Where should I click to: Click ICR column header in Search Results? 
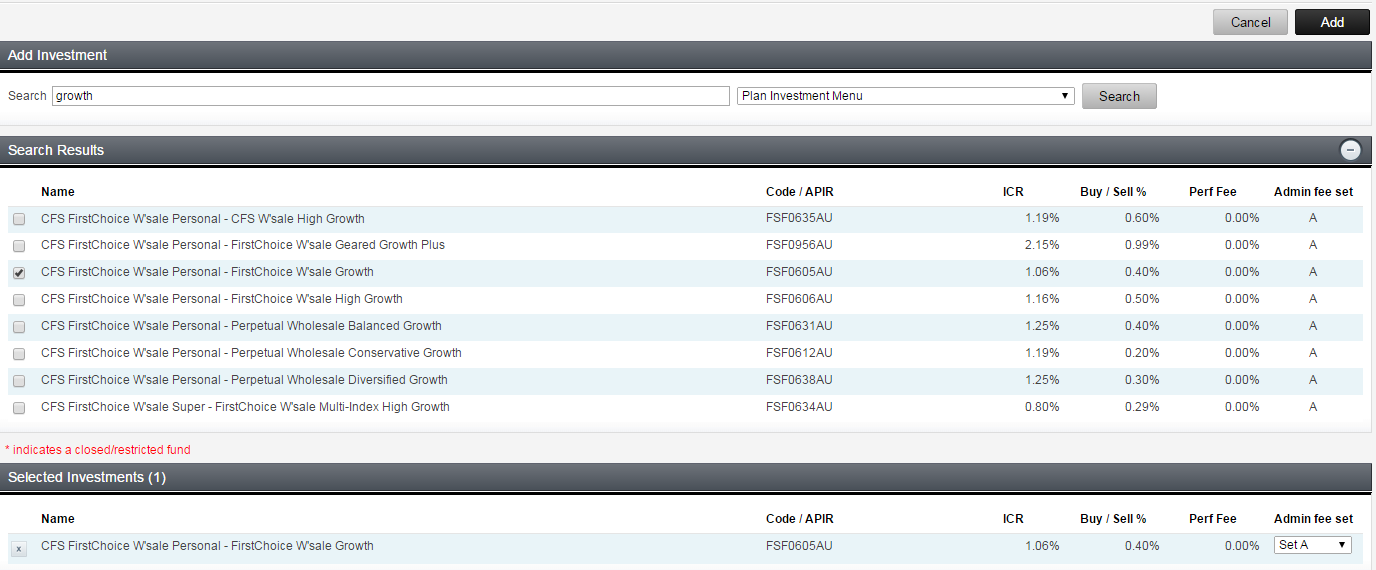(x=1013, y=192)
